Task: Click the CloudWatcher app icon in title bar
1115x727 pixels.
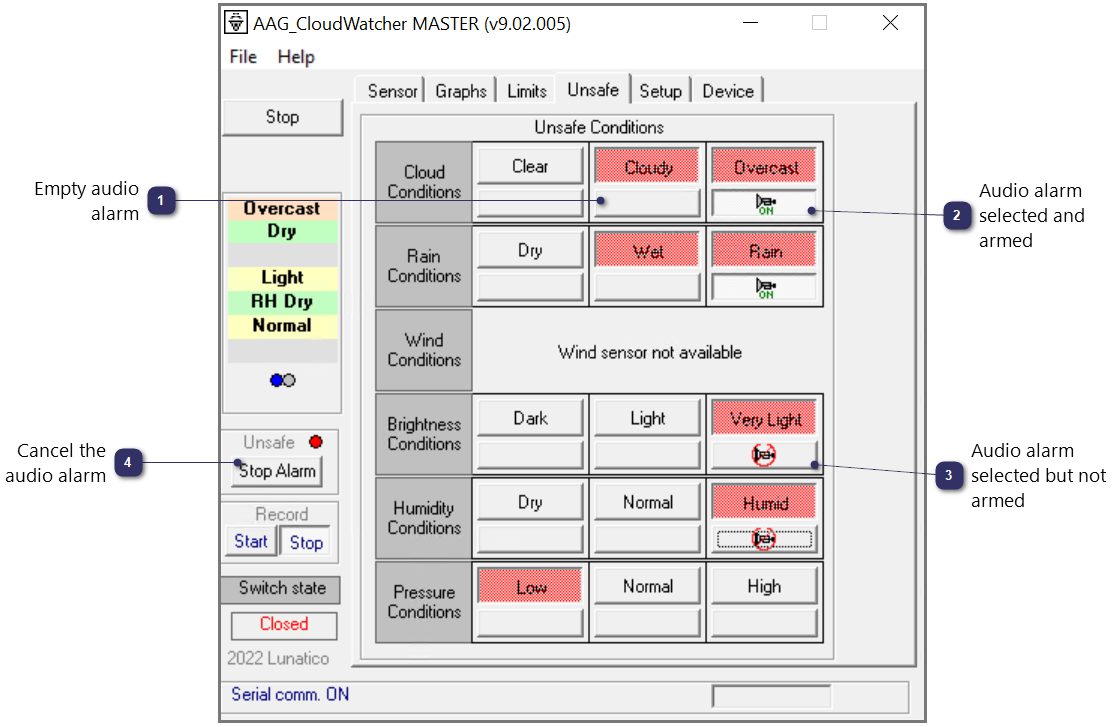Action: pos(235,23)
